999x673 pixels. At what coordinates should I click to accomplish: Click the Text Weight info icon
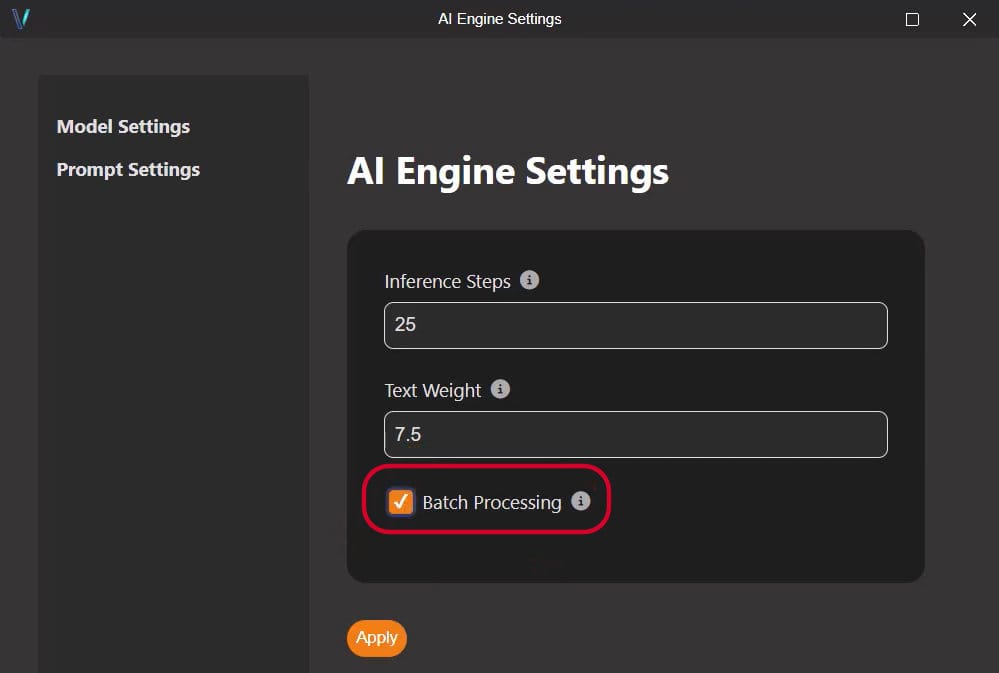[501, 389]
